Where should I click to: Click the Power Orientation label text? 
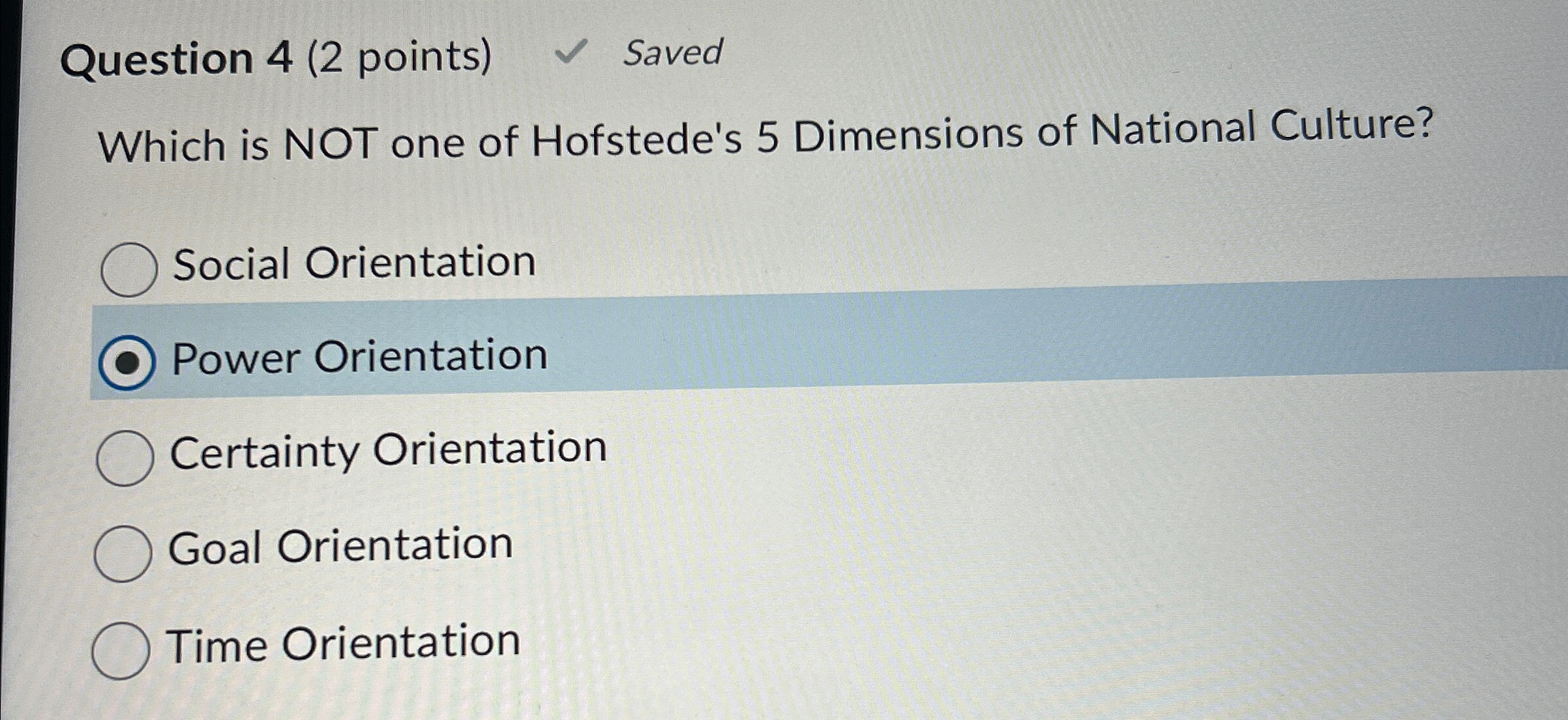[x=359, y=357]
